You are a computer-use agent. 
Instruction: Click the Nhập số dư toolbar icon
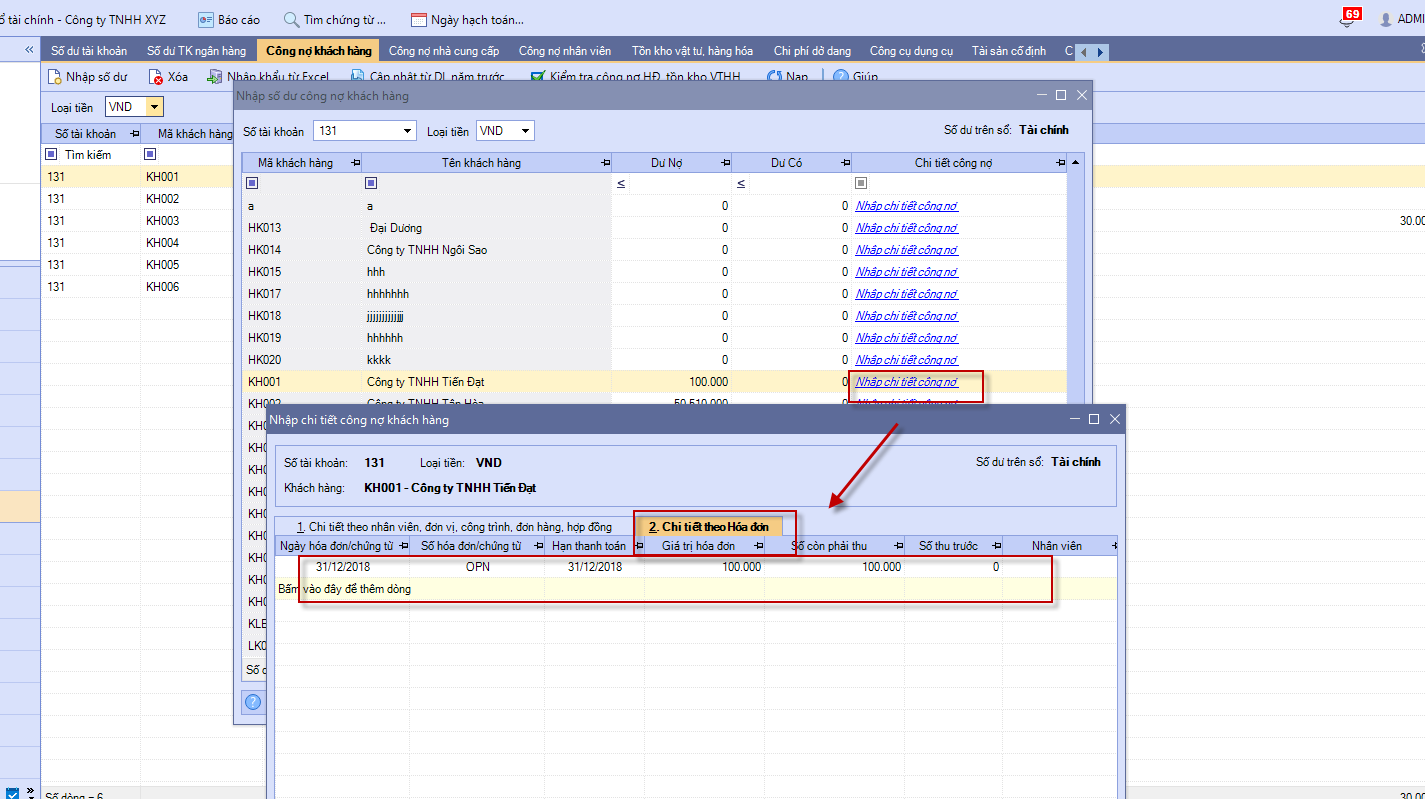[x=56, y=77]
